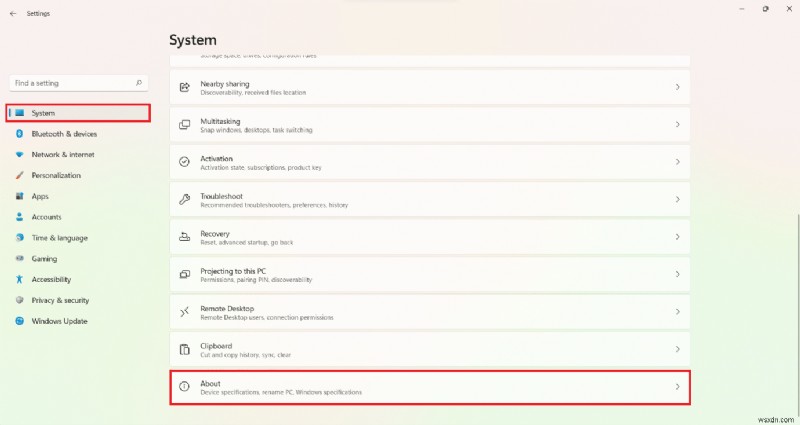
Task: Open Time & language settings
Action: [60, 238]
